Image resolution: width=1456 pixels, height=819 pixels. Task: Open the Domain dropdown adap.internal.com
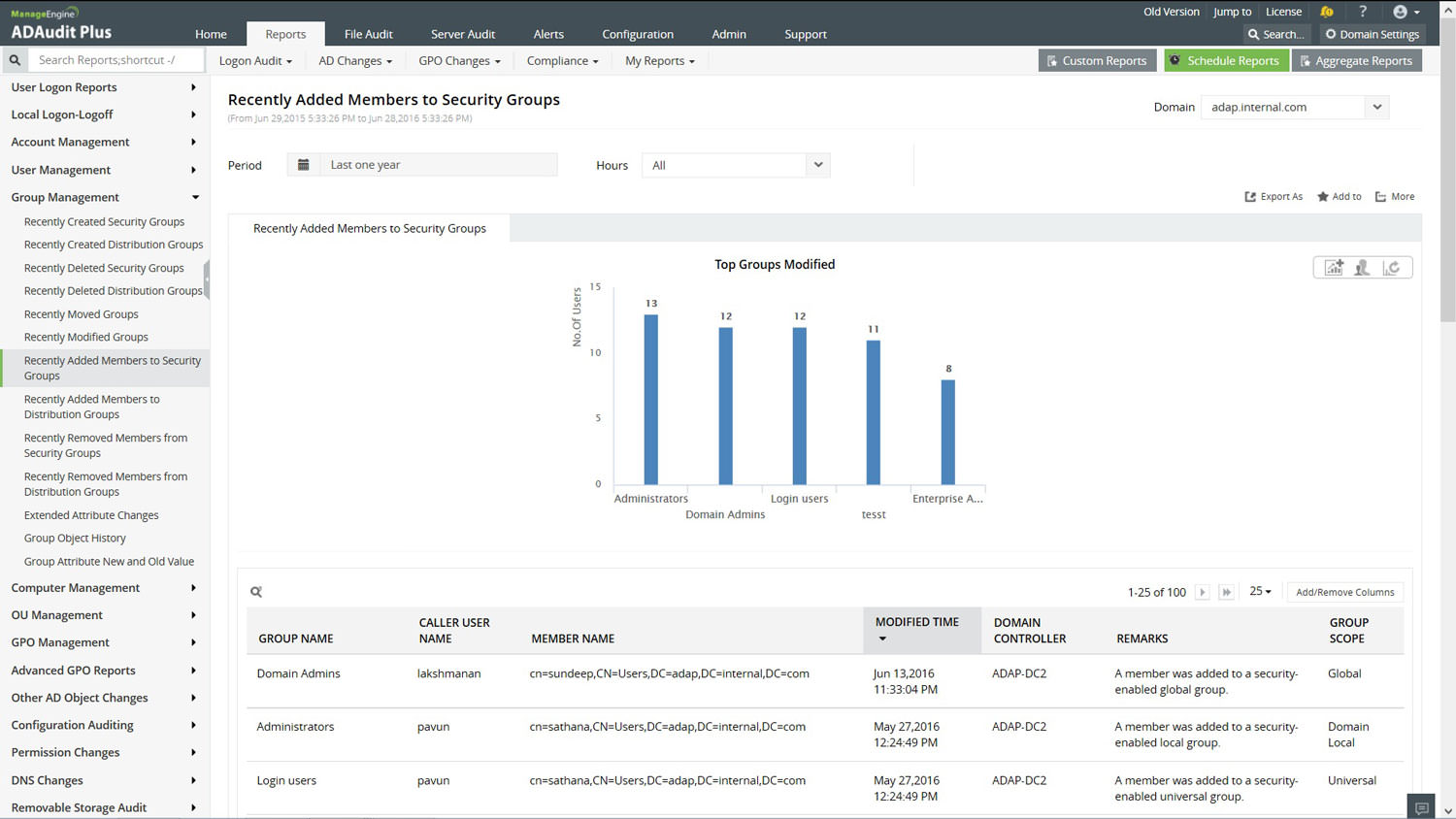[1295, 107]
